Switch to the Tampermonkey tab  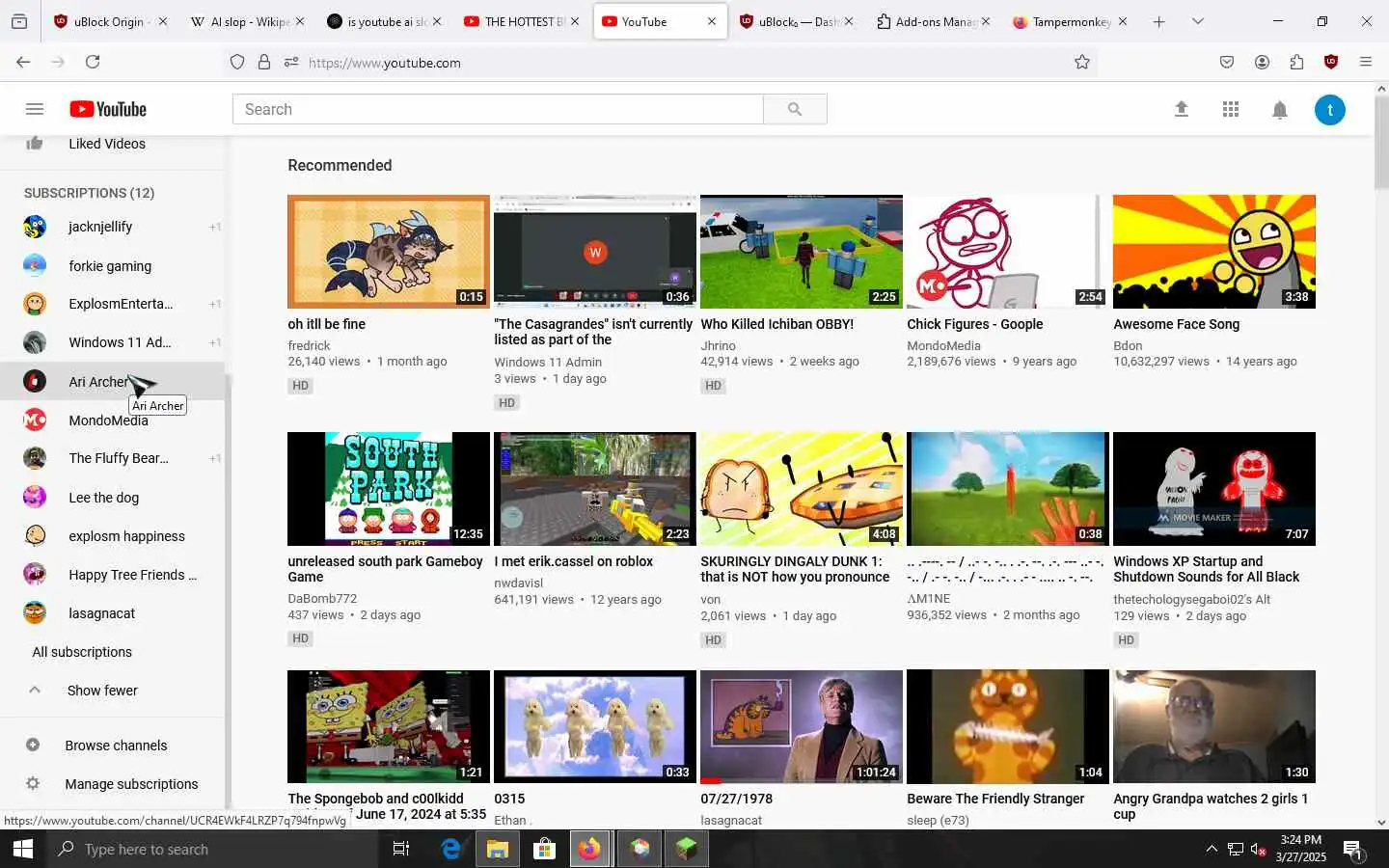(1070, 21)
